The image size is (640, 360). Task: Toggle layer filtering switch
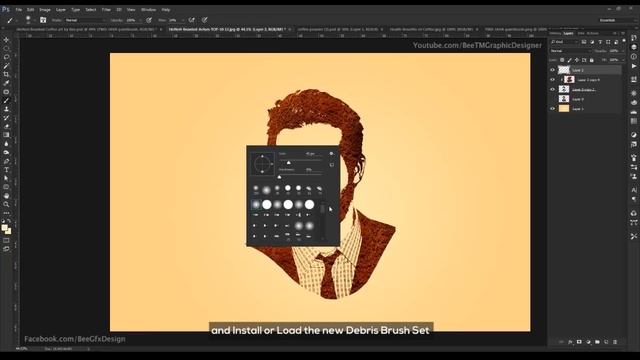(x=624, y=42)
